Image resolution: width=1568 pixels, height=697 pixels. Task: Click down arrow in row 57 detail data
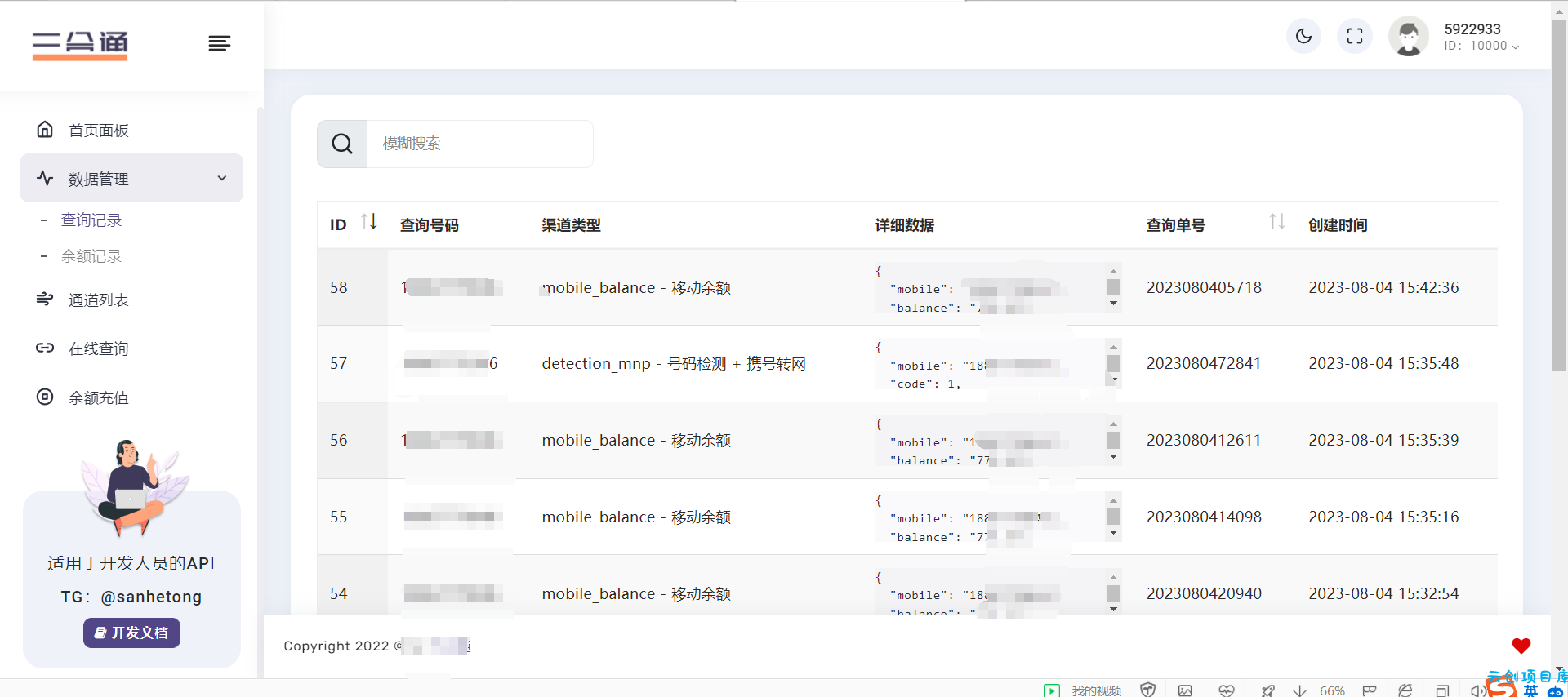click(1113, 380)
